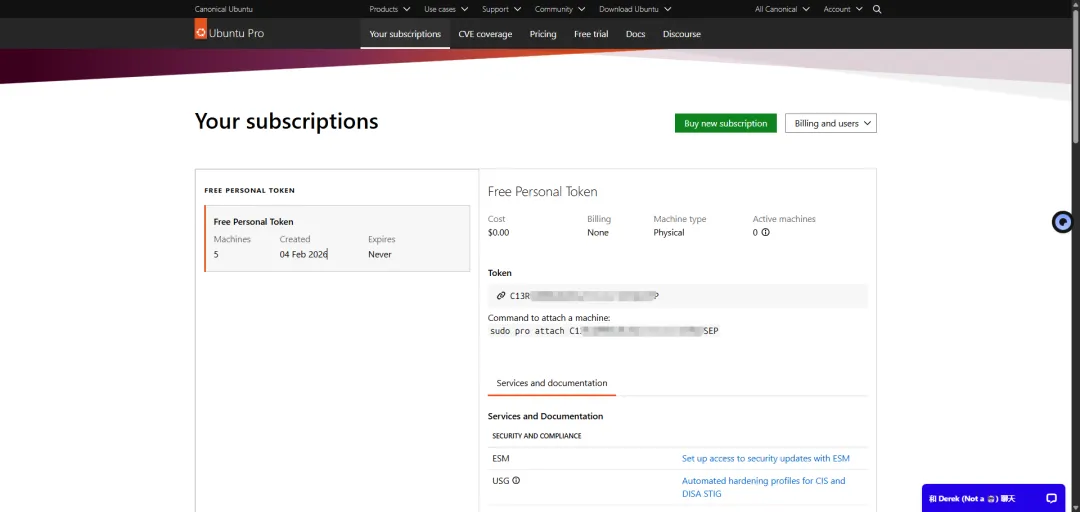Screen dimensions: 1080x512
Task: Click the Active machines info icon
Action: pyautogui.click(x=765, y=232)
